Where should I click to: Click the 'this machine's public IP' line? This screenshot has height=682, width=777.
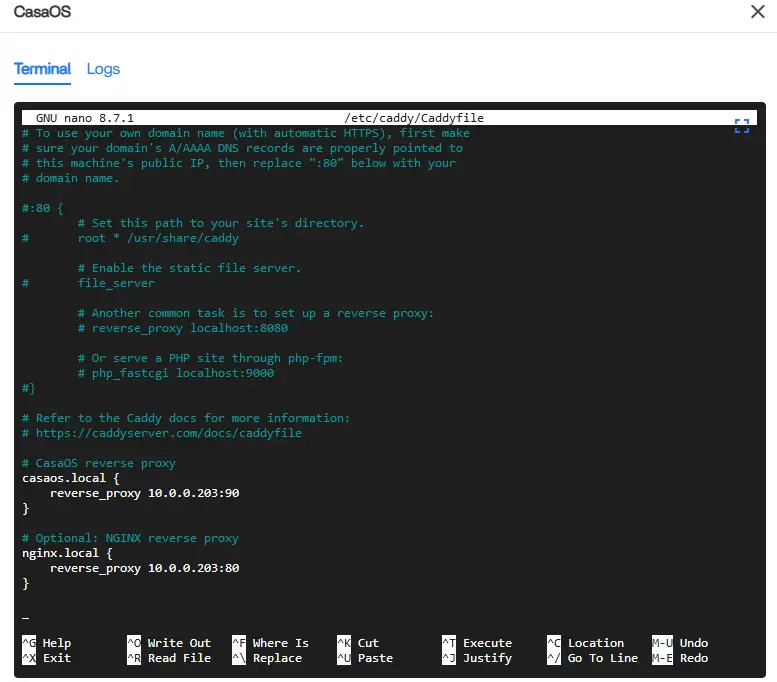(x=239, y=163)
